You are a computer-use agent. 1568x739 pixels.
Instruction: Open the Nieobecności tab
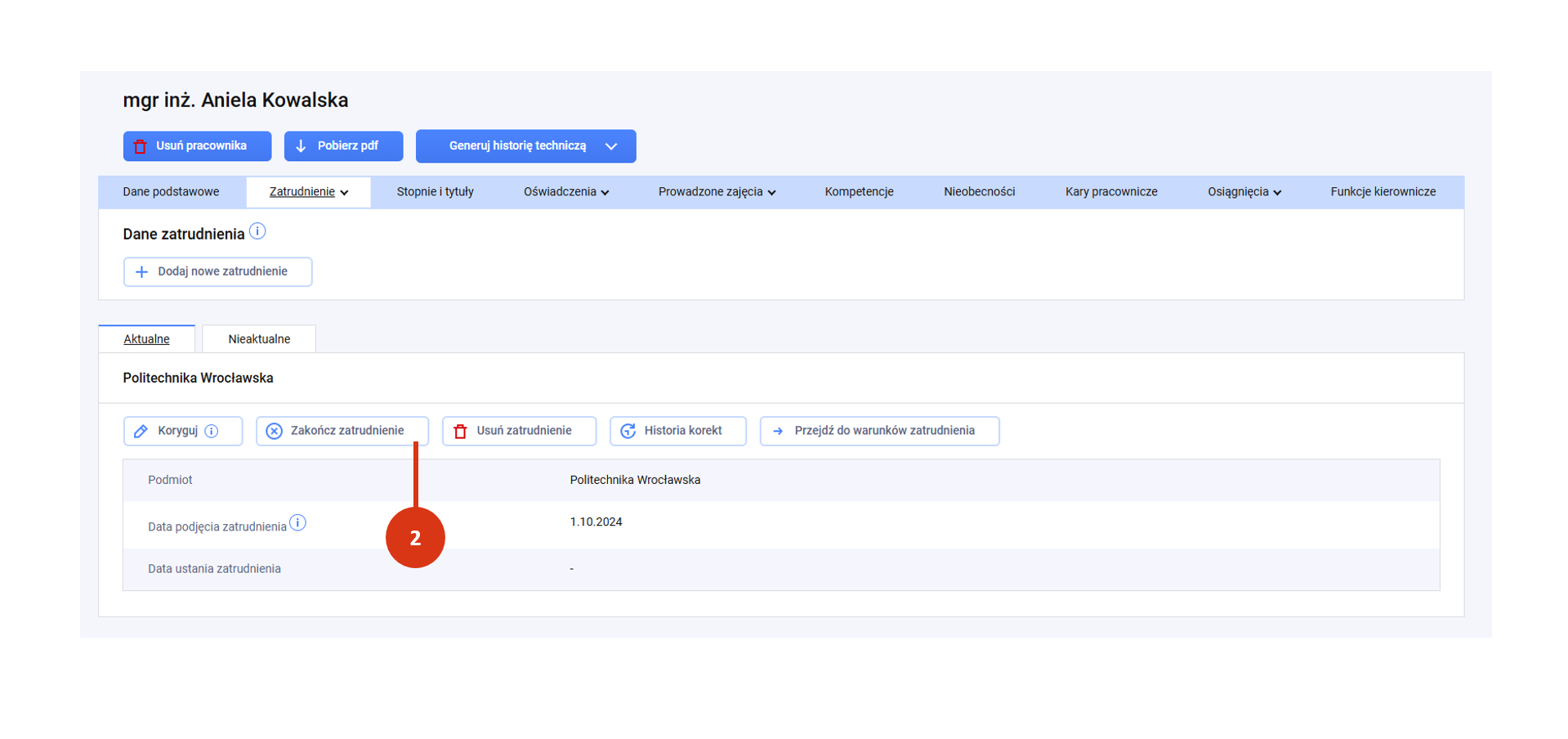click(x=979, y=192)
